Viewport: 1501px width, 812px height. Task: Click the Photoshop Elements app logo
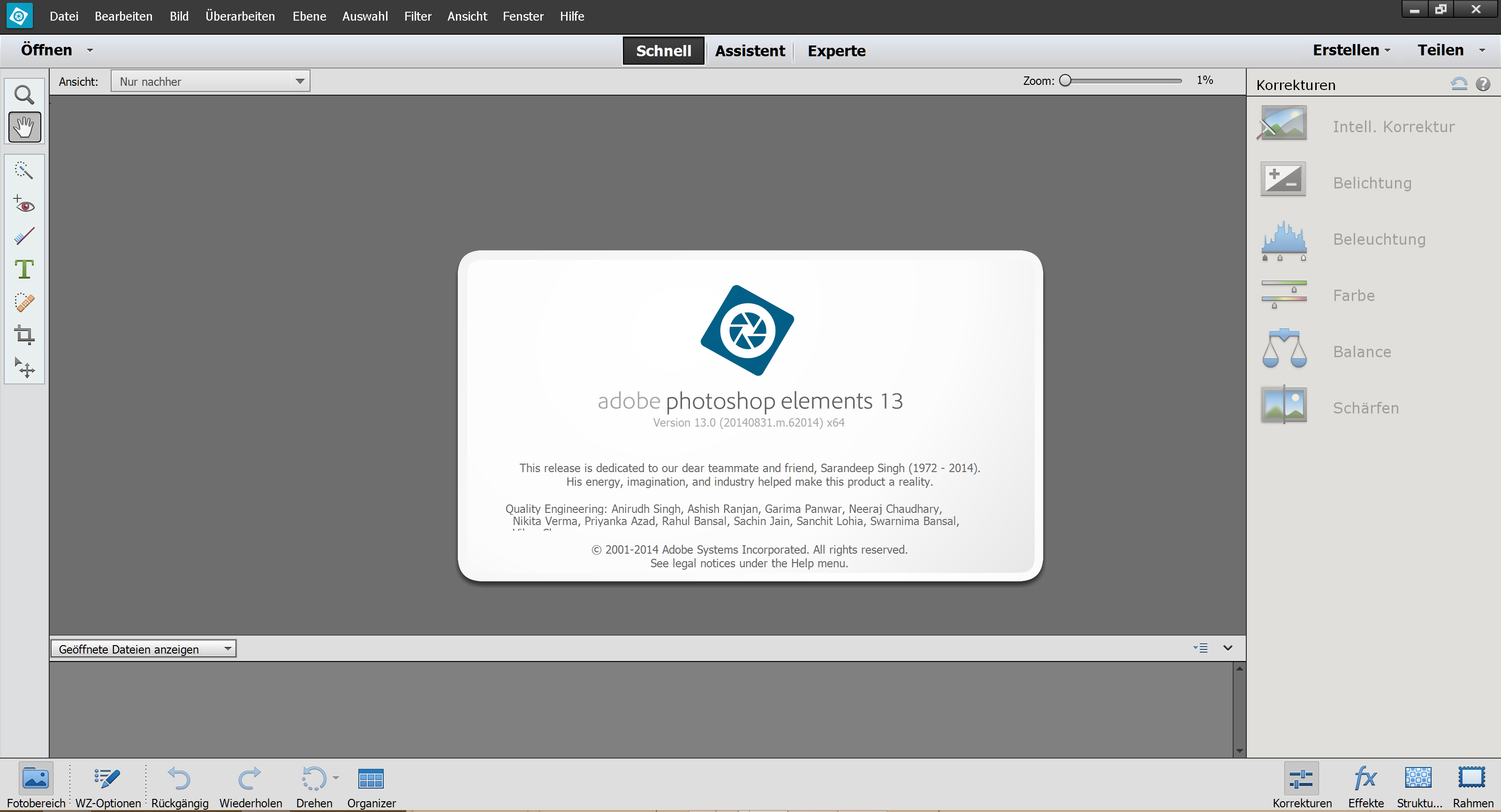click(x=19, y=16)
